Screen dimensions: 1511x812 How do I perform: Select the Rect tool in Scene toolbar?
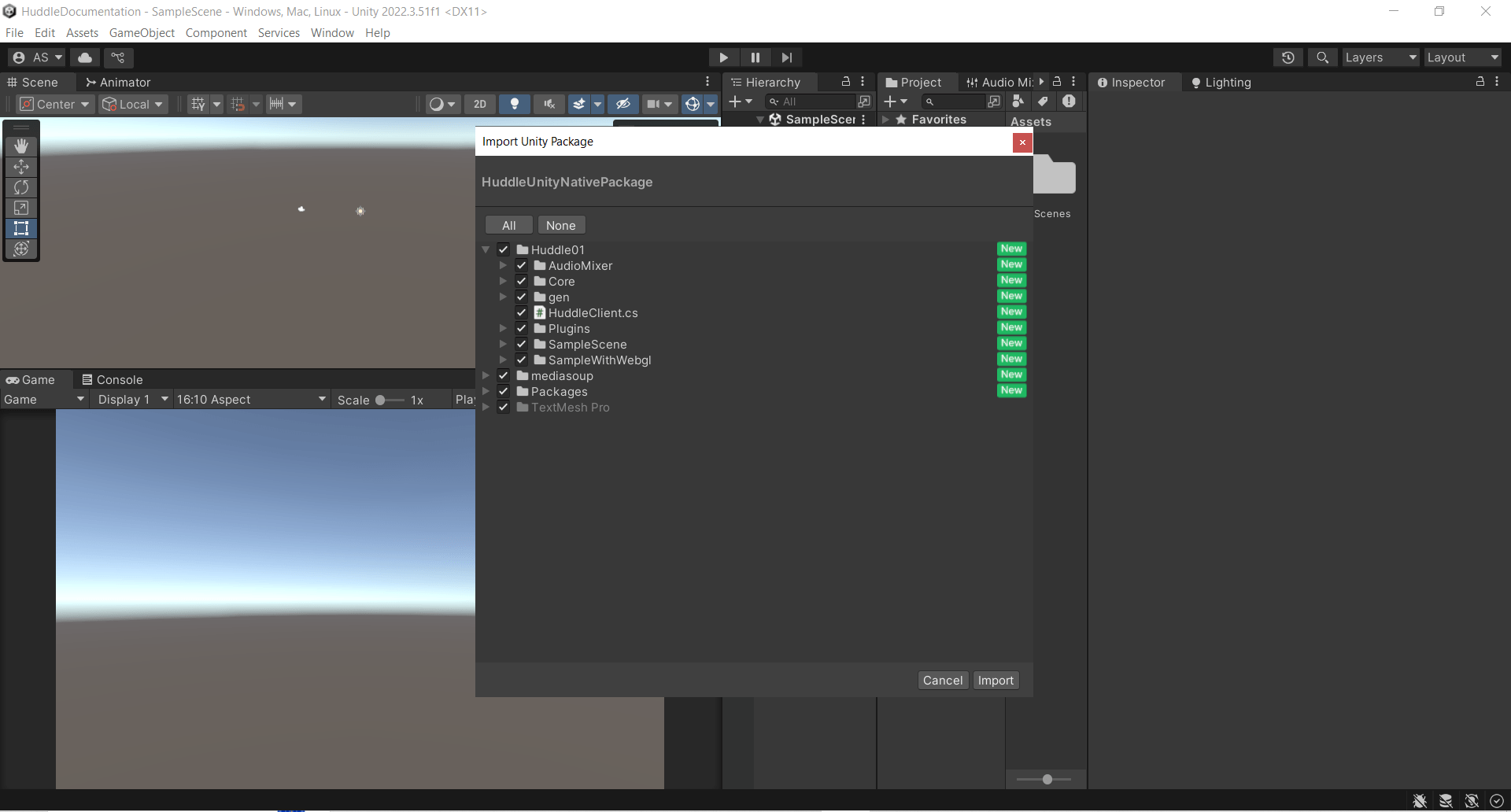point(21,228)
